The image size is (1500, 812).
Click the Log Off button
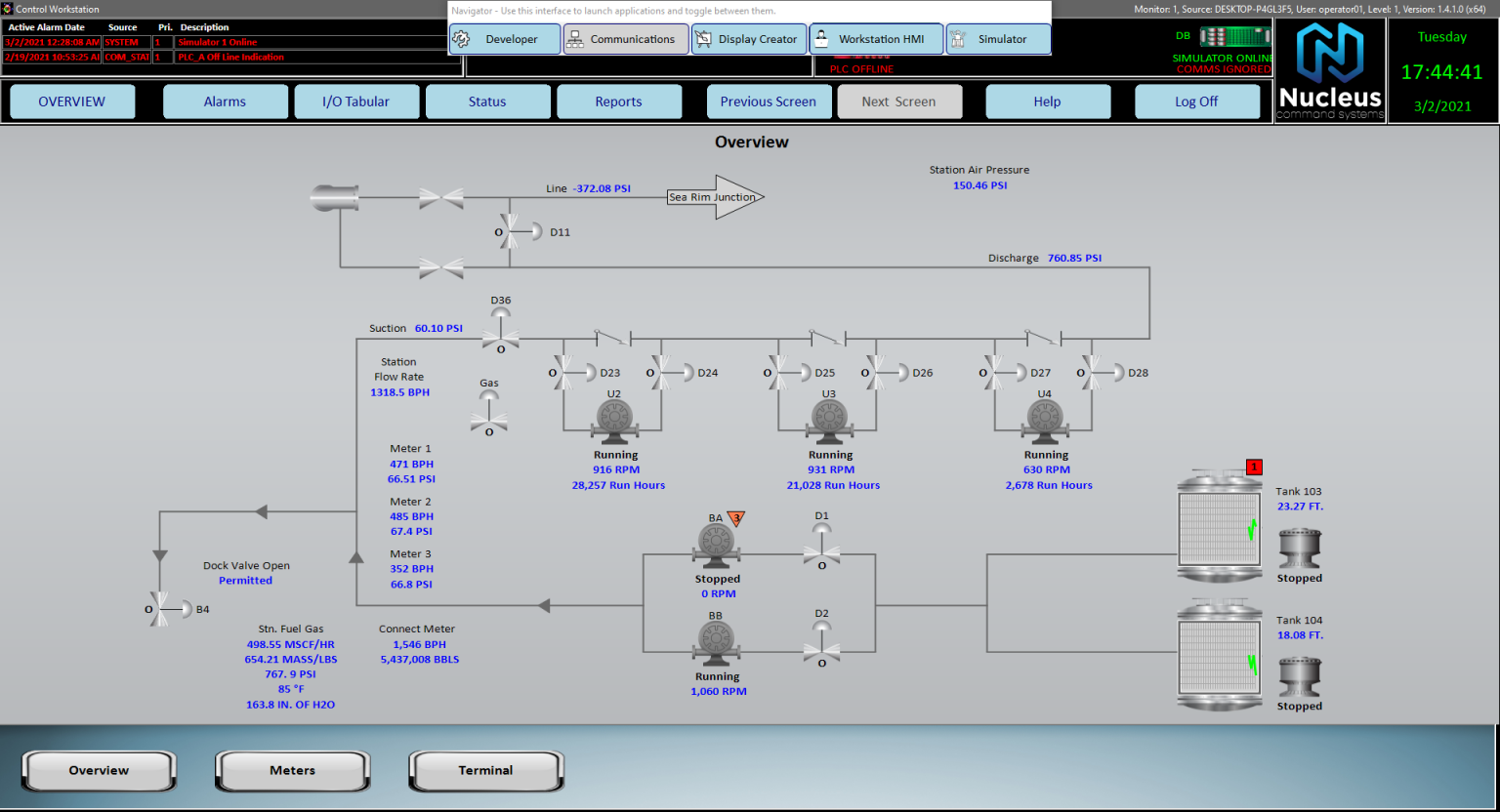pos(1197,101)
